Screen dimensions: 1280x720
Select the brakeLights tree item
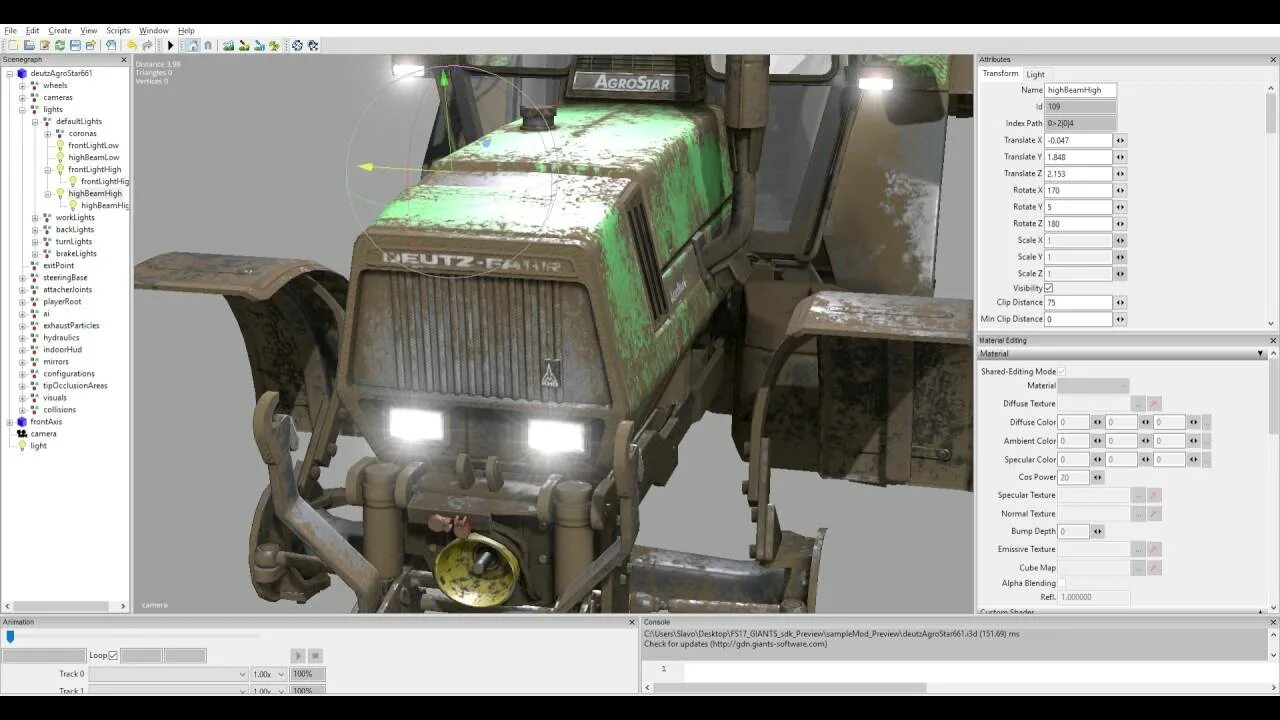click(76, 254)
